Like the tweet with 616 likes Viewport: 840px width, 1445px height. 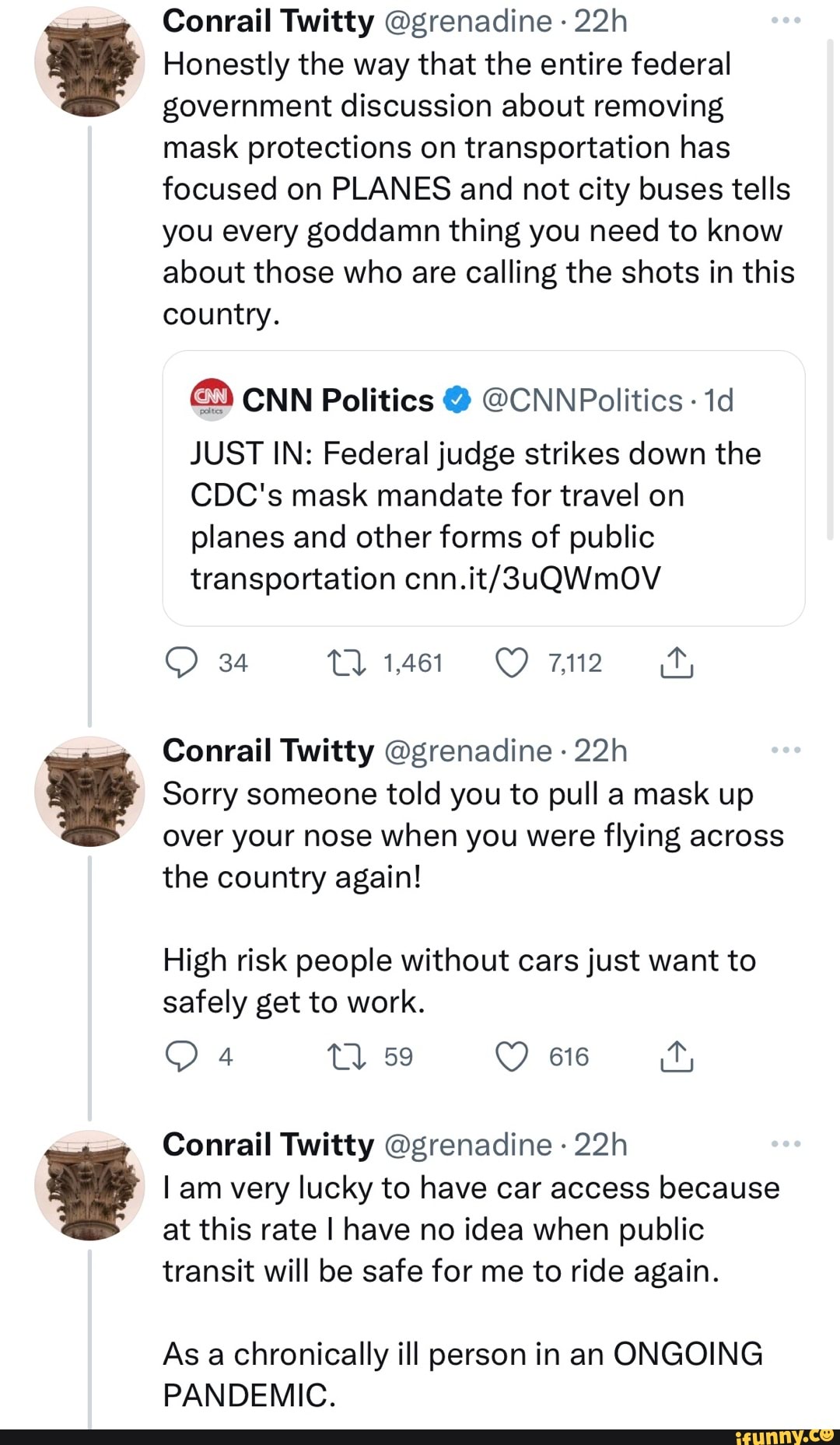[x=513, y=1055]
